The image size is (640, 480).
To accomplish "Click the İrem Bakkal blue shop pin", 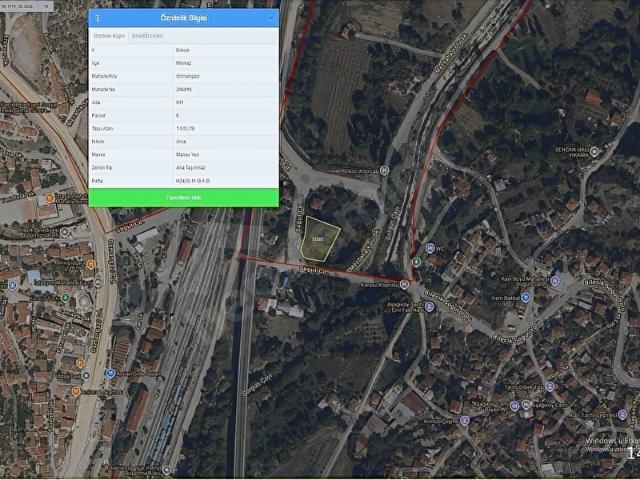I will [526, 297].
